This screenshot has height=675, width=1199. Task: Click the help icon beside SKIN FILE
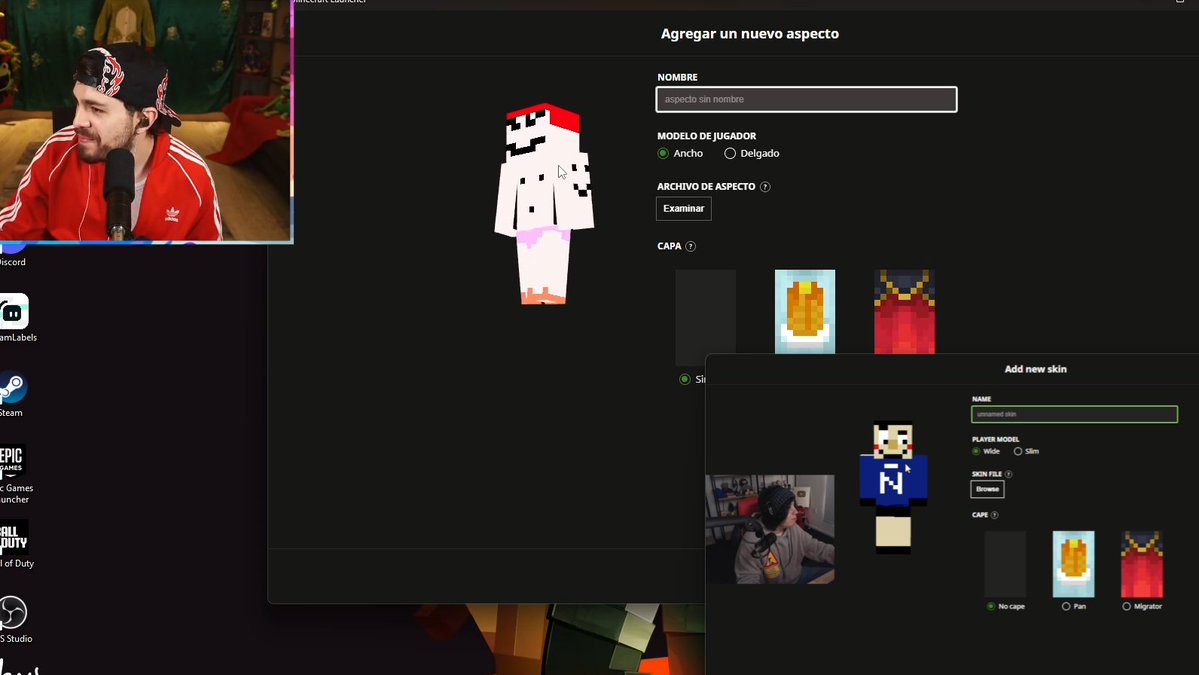tap(1009, 474)
